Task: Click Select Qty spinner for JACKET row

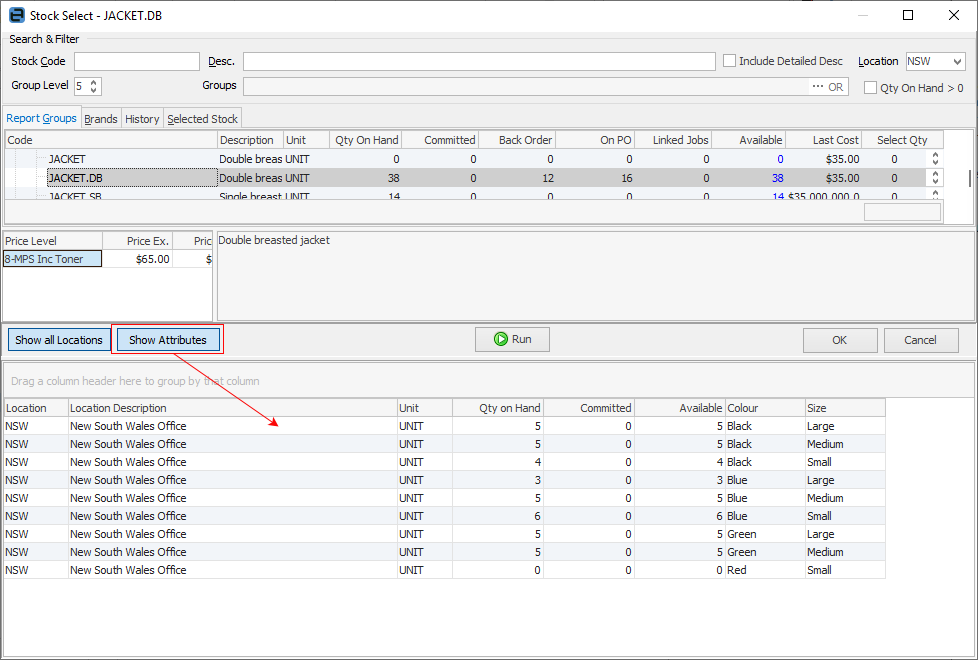Action: click(935, 159)
